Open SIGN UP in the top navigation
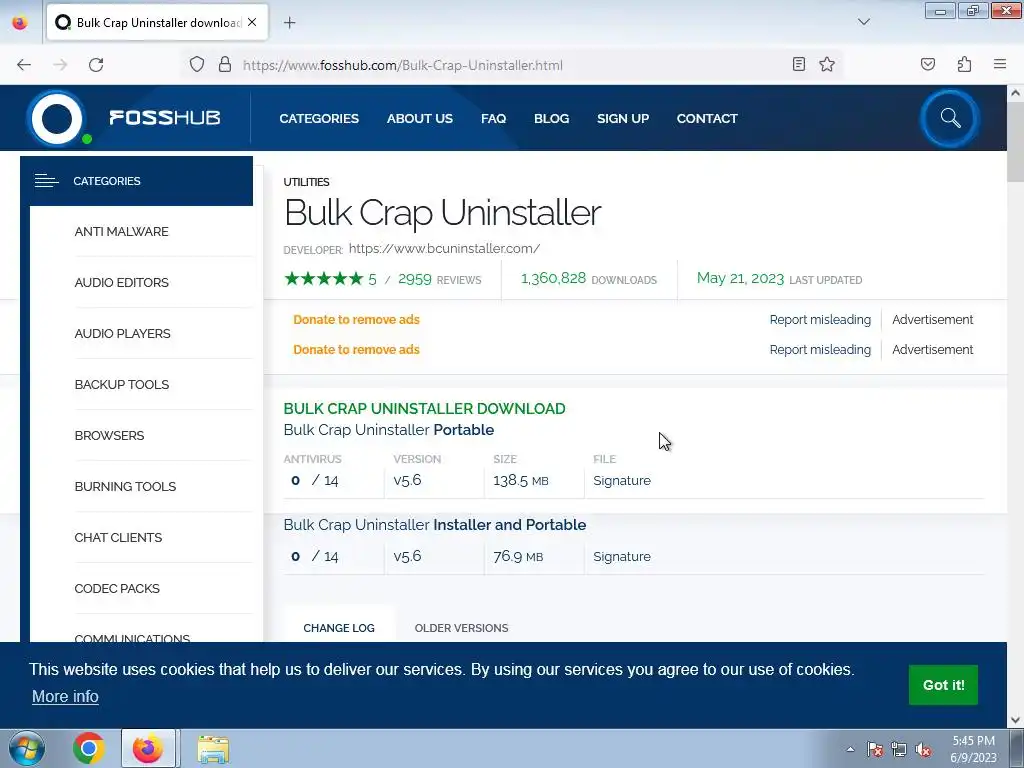The width and height of the screenshot is (1024, 768). [x=623, y=118]
